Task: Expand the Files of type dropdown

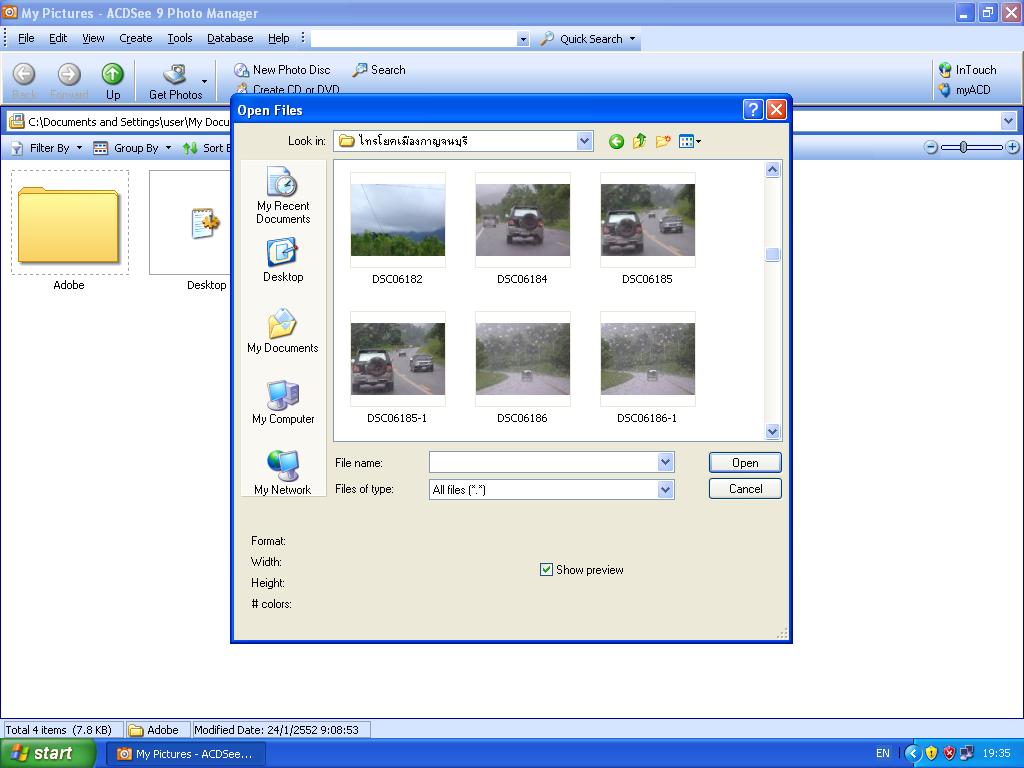Action: [665, 489]
